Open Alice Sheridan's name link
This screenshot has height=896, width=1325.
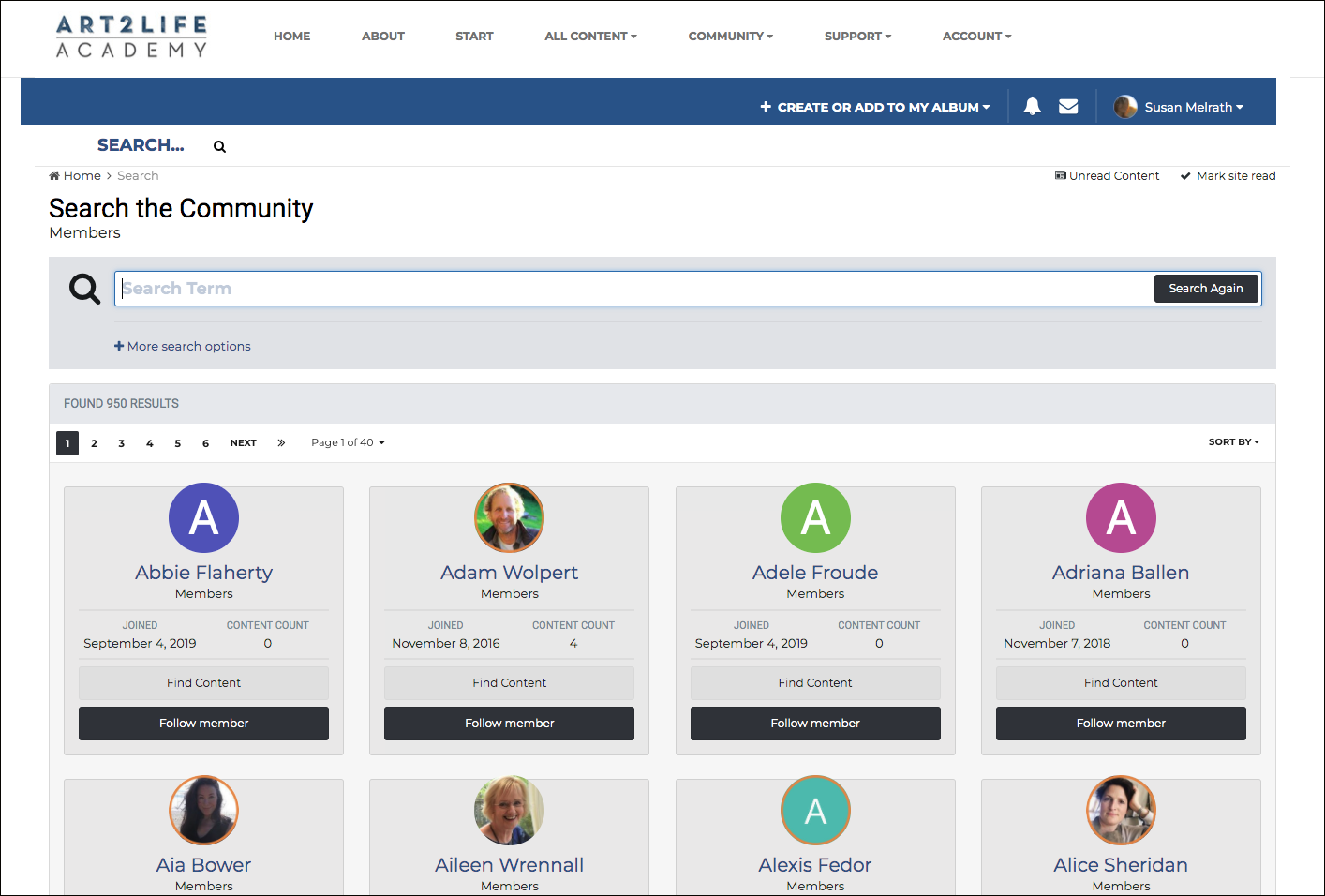(1121, 865)
